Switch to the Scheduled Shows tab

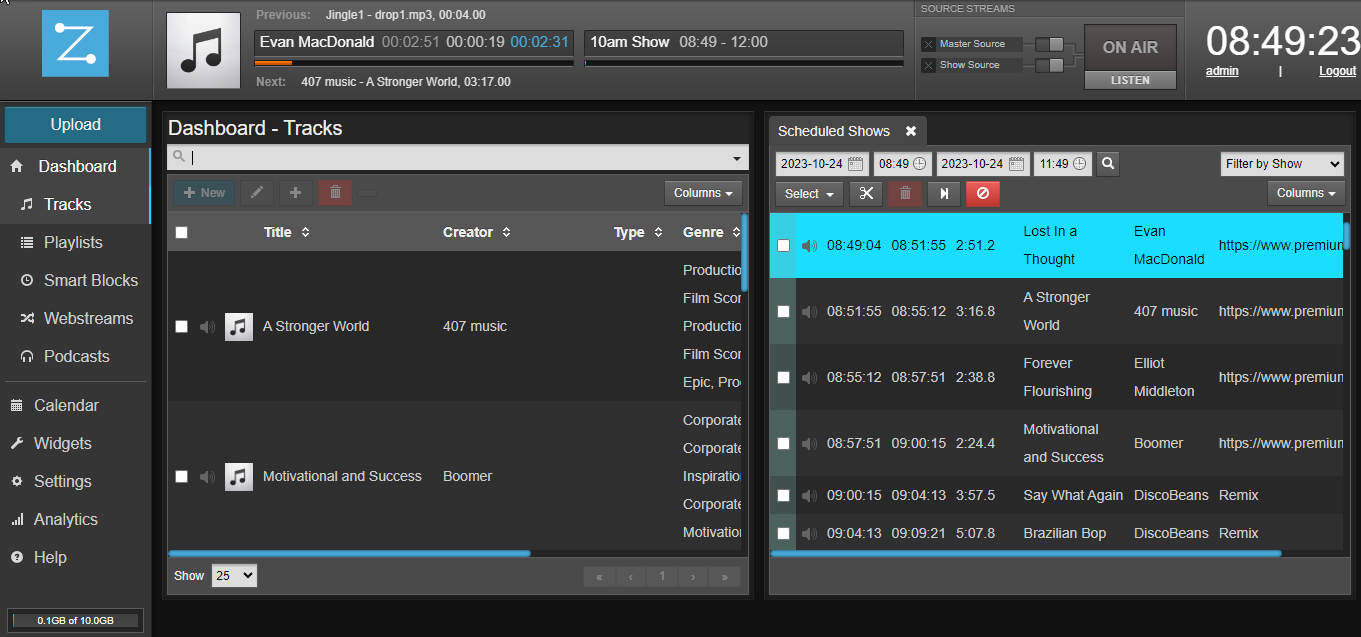[834, 130]
